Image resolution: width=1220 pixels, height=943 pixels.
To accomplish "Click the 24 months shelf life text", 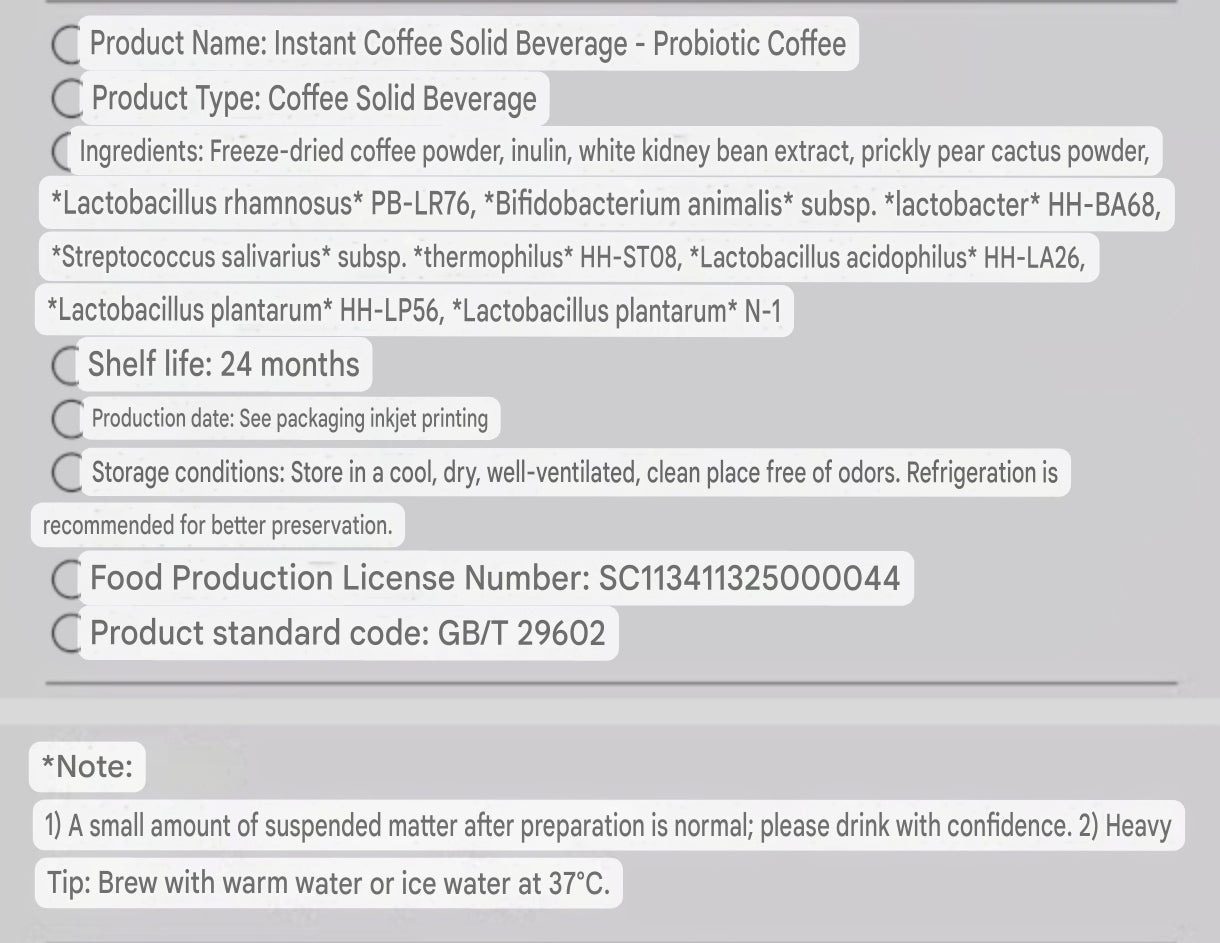I will point(223,364).
